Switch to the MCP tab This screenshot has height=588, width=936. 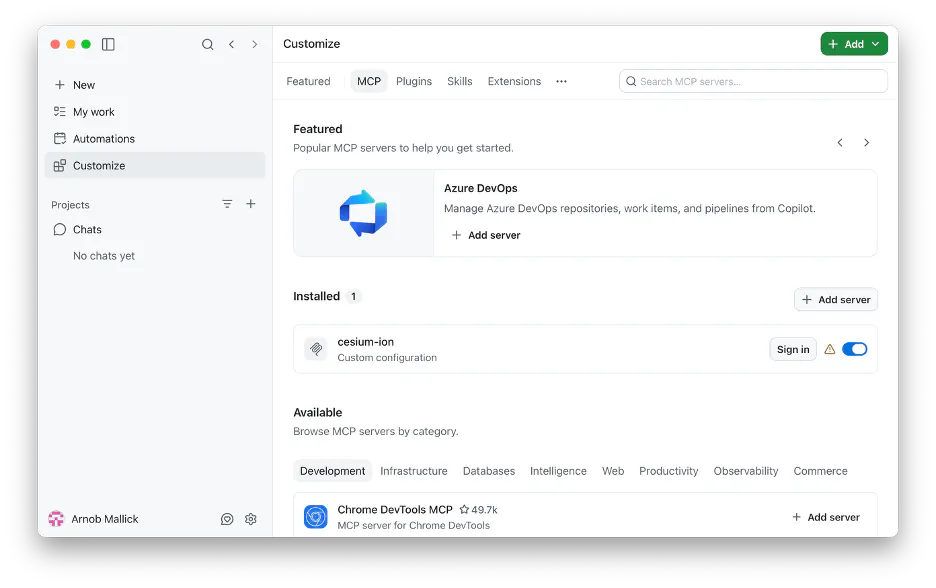coord(369,81)
